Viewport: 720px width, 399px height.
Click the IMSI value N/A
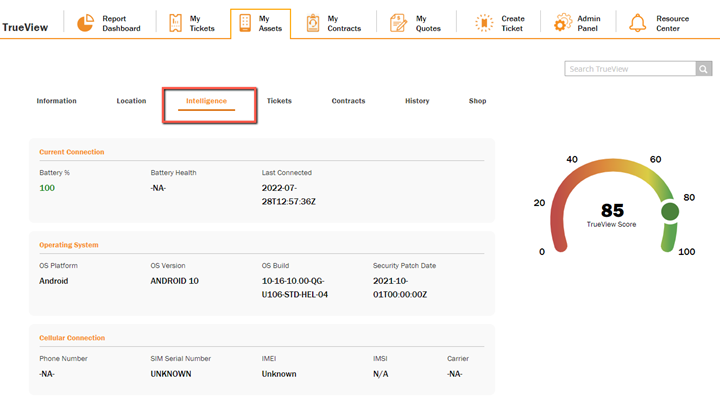pos(380,374)
